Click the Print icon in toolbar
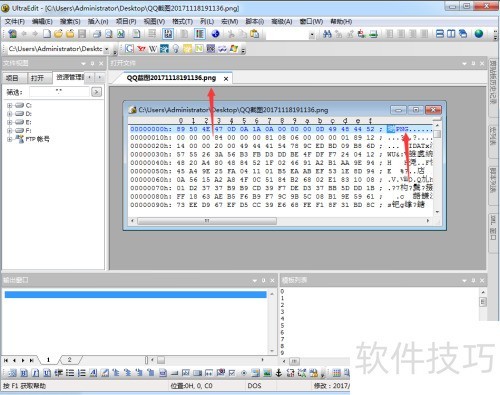The width and height of the screenshot is (500, 395). point(97,34)
